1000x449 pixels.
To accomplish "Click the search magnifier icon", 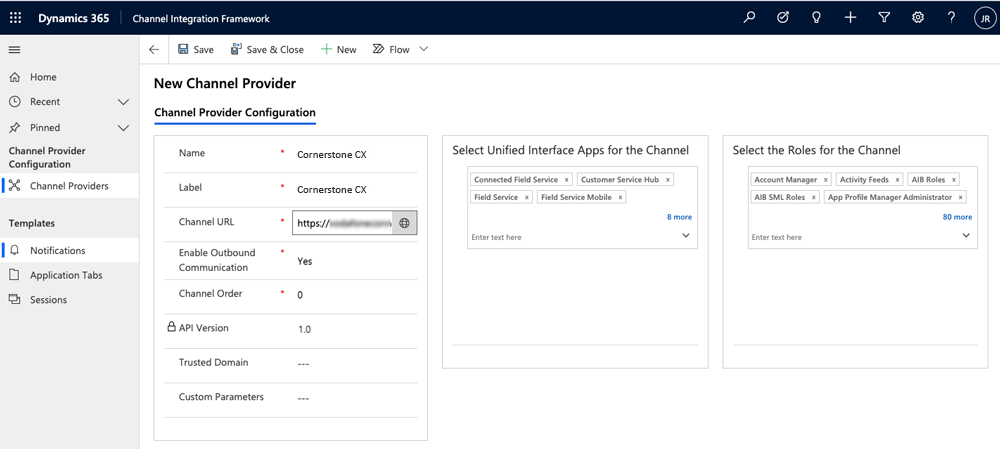I will coord(749,18).
